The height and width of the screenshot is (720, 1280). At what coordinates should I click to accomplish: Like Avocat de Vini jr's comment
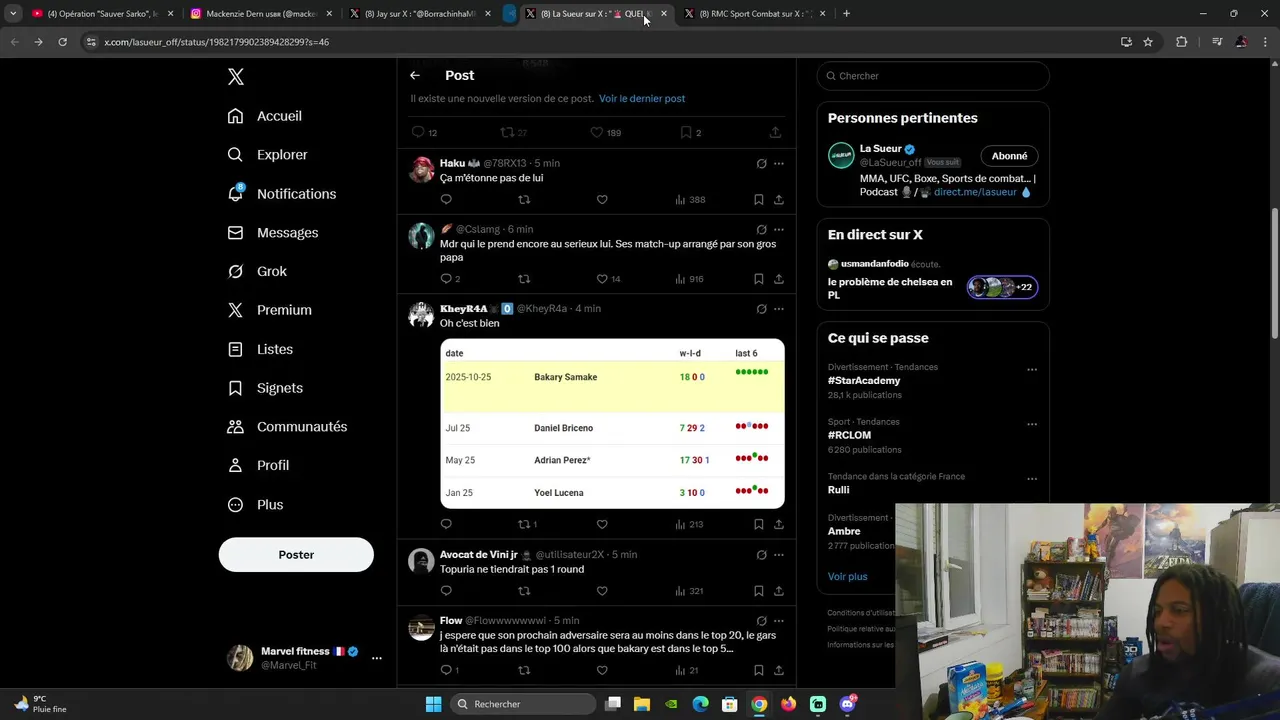602,591
